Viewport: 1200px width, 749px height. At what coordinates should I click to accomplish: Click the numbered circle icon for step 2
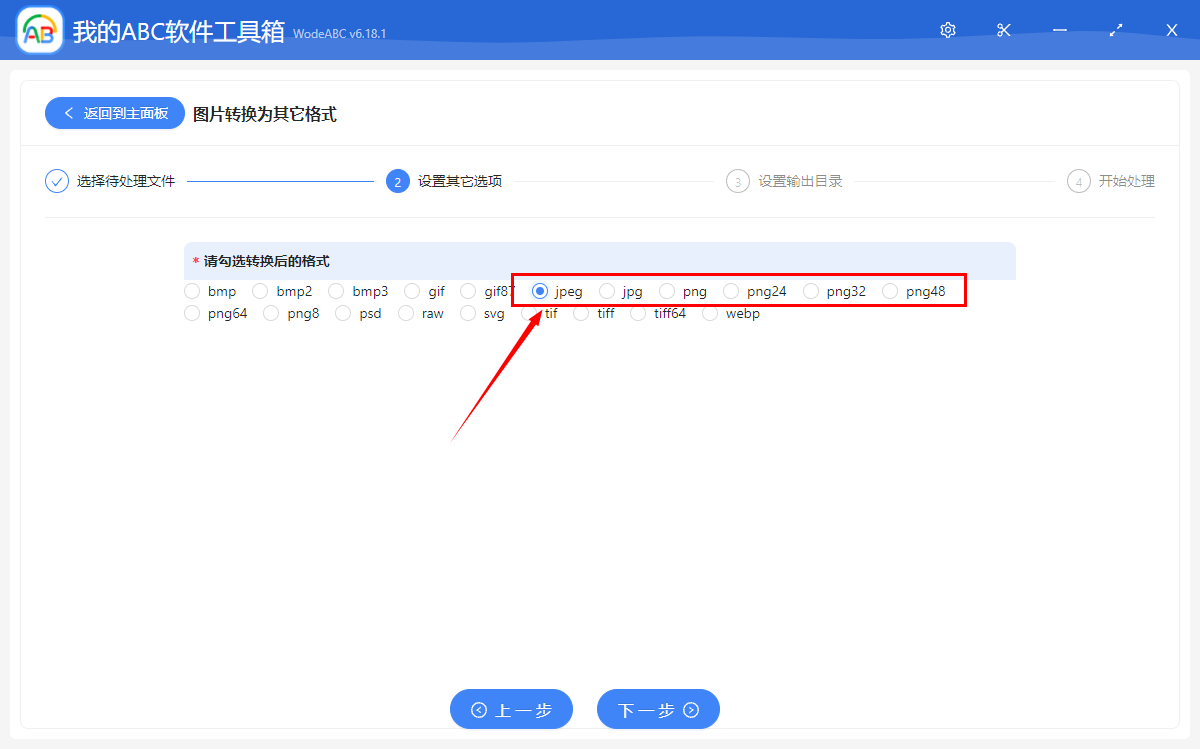(397, 181)
